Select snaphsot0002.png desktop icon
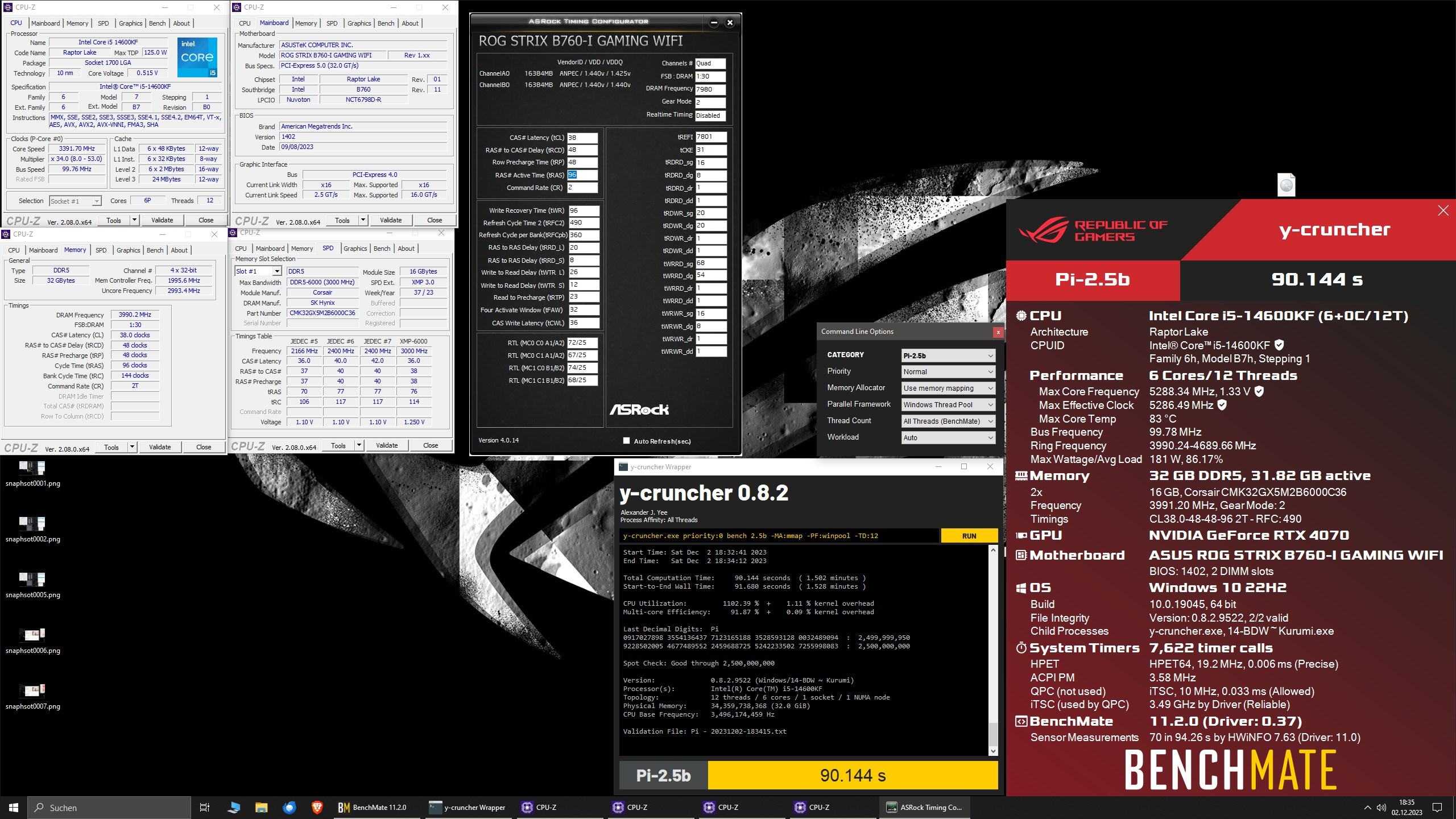Screen dimensions: 1456x819 32,530
